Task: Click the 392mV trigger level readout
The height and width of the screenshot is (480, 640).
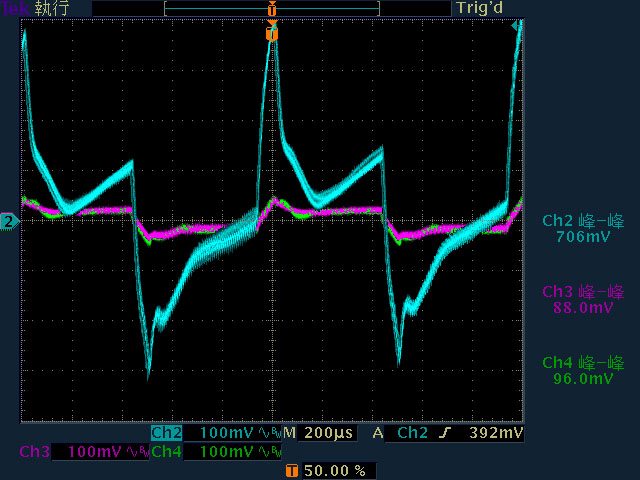Action: click(496, 434)
